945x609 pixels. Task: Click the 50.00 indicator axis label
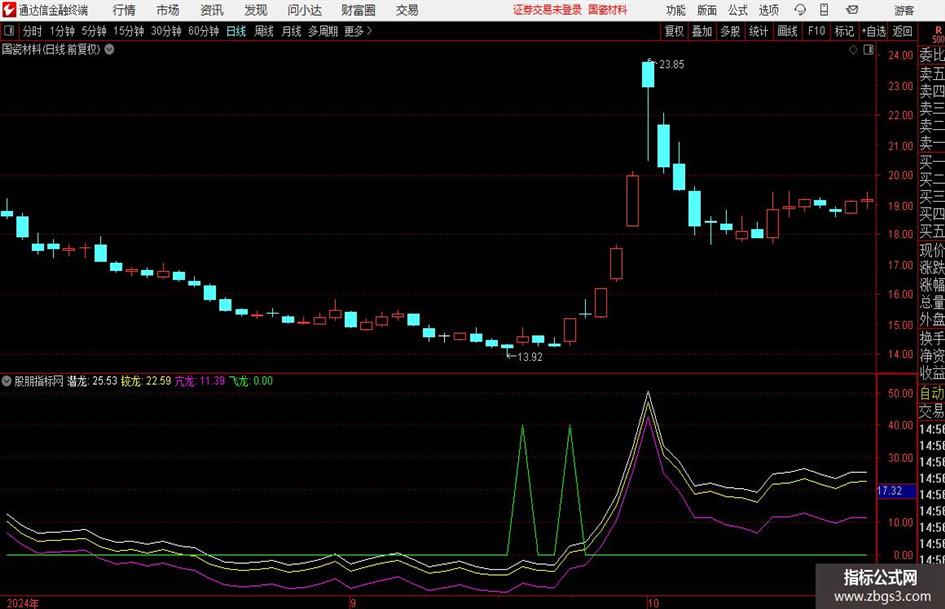(900, 393)
